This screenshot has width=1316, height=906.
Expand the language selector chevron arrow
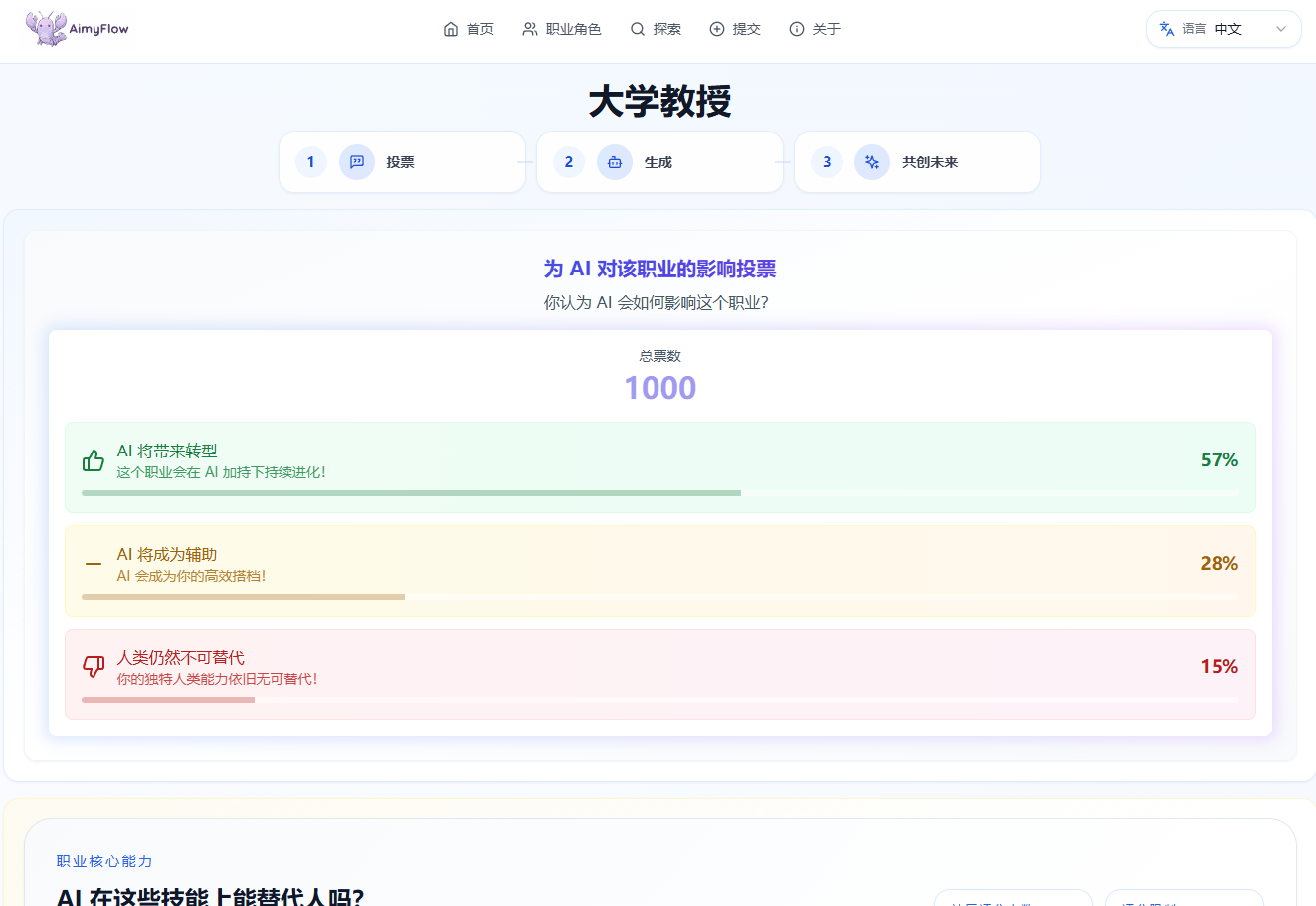[x=1281, y=29]
